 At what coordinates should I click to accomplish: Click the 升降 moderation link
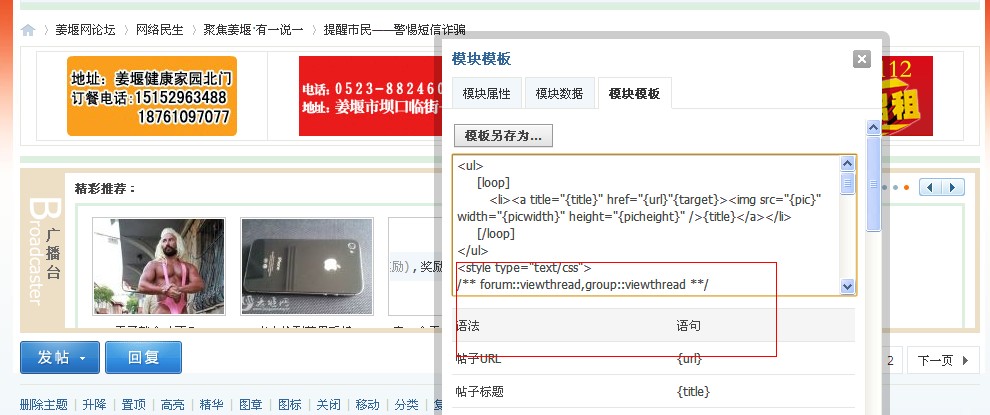(94, 405)
